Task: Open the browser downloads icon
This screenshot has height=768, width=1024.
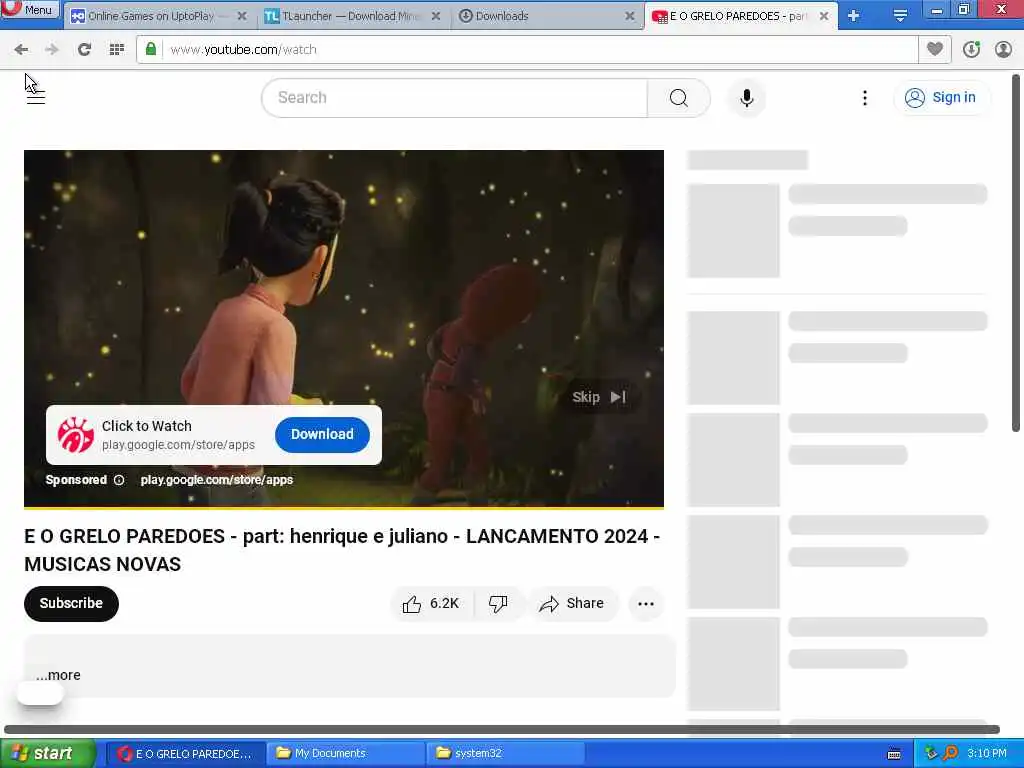Action: pyautogui.click(x=971, y=49)
